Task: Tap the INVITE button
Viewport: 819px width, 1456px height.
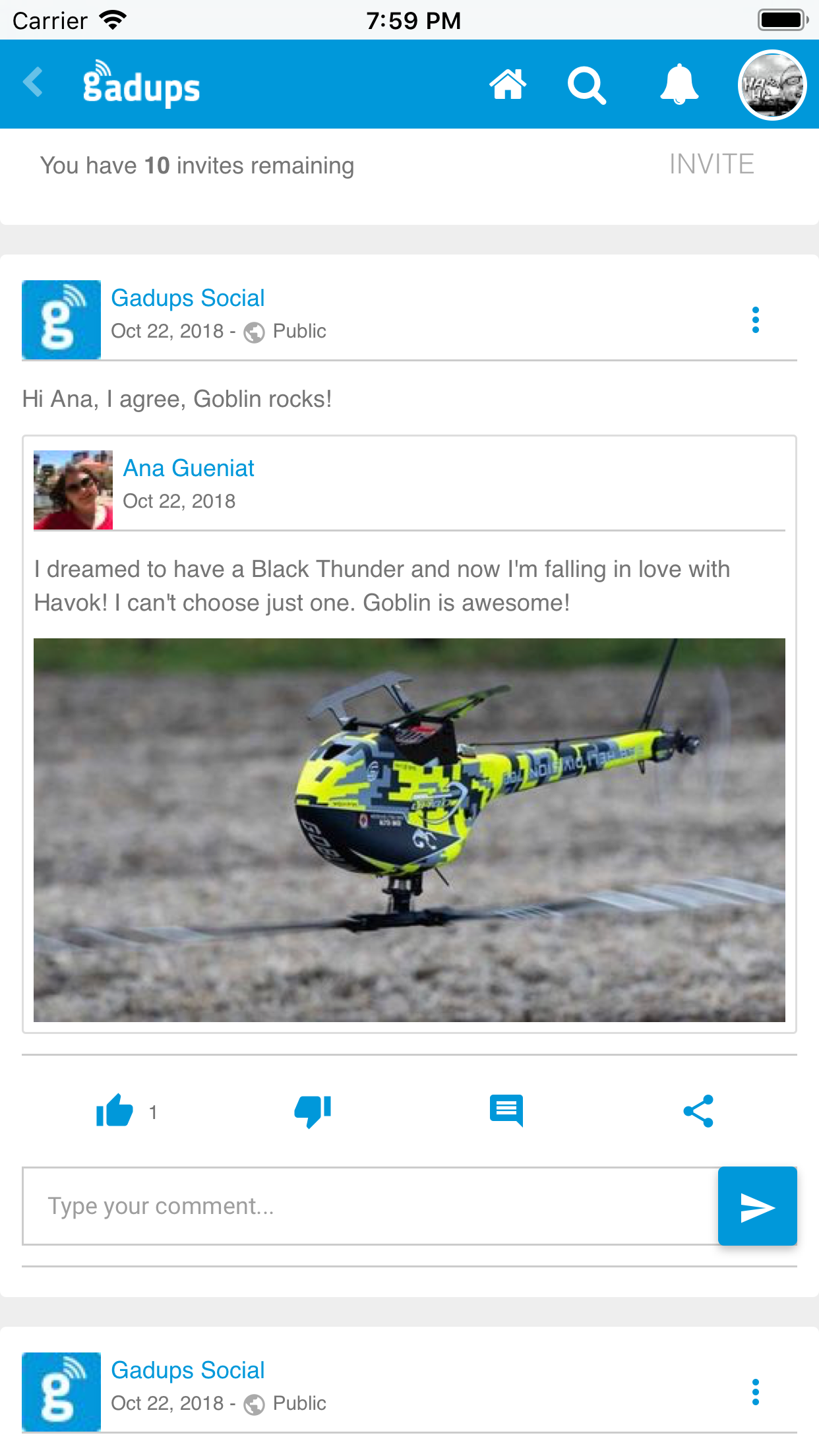Action: pyautogui.click(x=712, y=164)
